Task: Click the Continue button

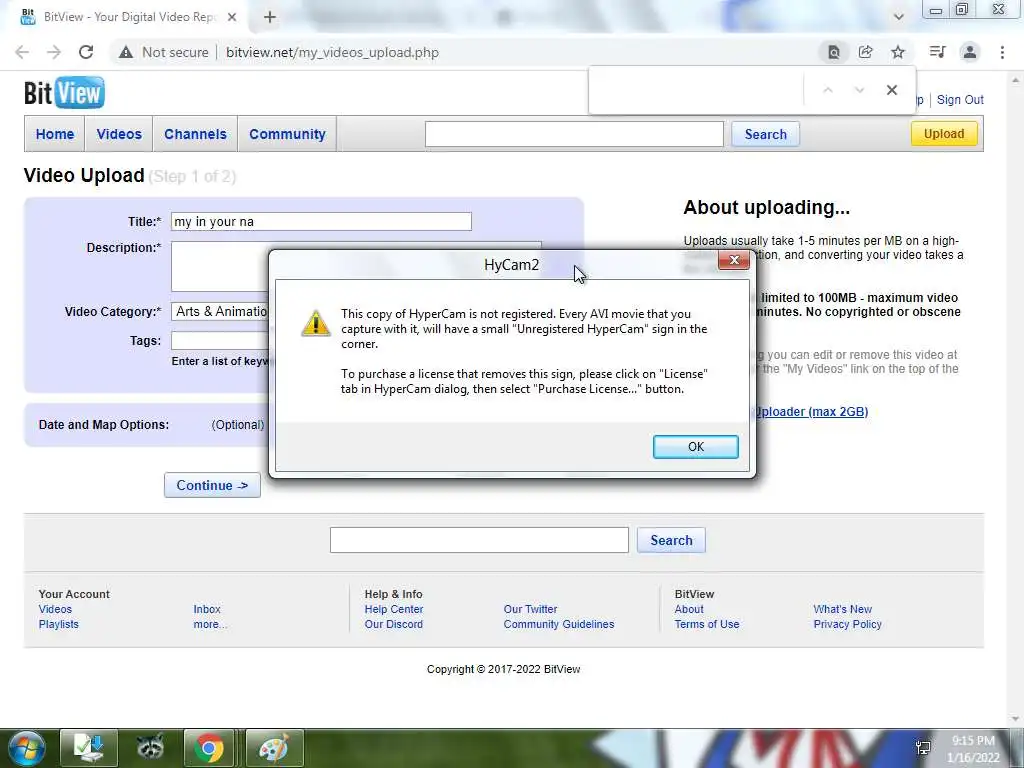Action: point(212,485)
